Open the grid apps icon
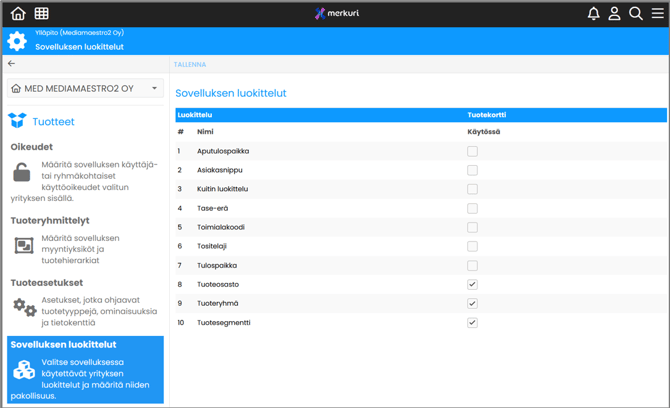670x408 pixels. [x=41, y=14]
